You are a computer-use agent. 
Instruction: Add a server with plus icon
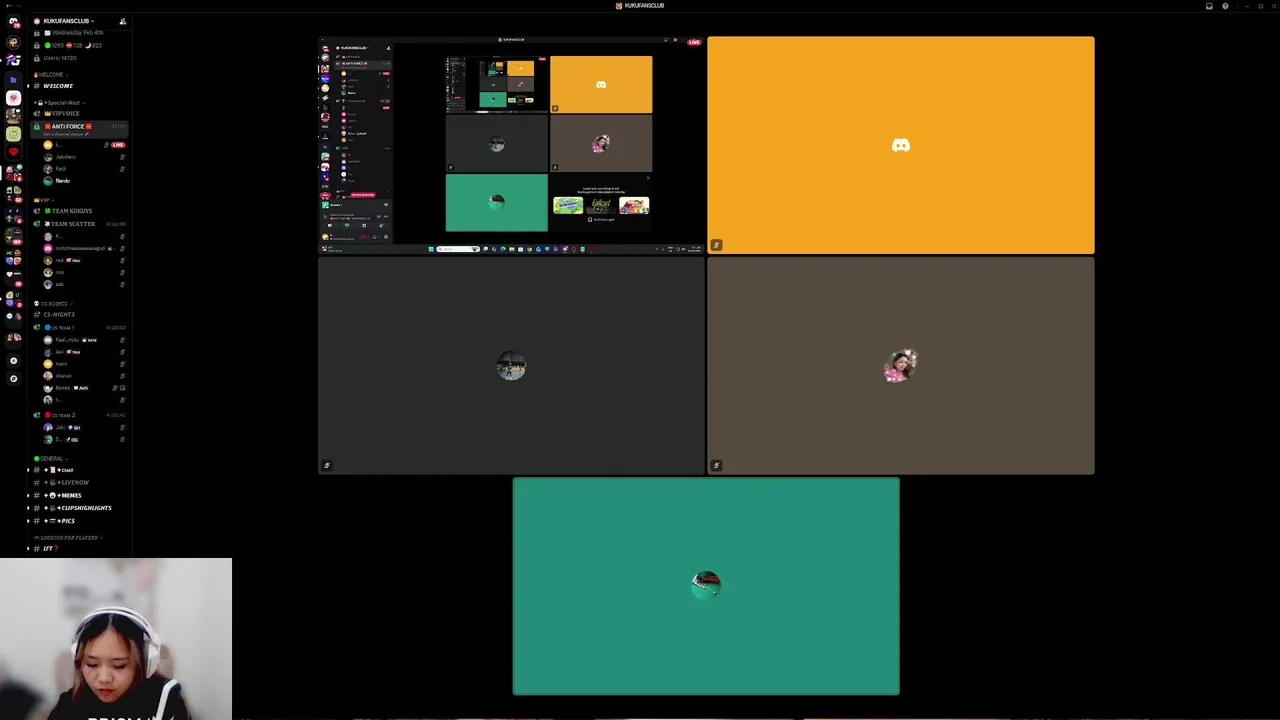point(13,360)
